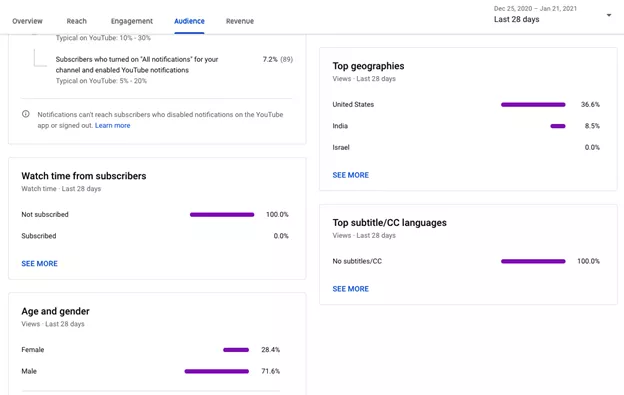Click the Top geographies heading
The height and width of the screenshot is (395, 624).
pyautogui.click(x=369, y=66)
